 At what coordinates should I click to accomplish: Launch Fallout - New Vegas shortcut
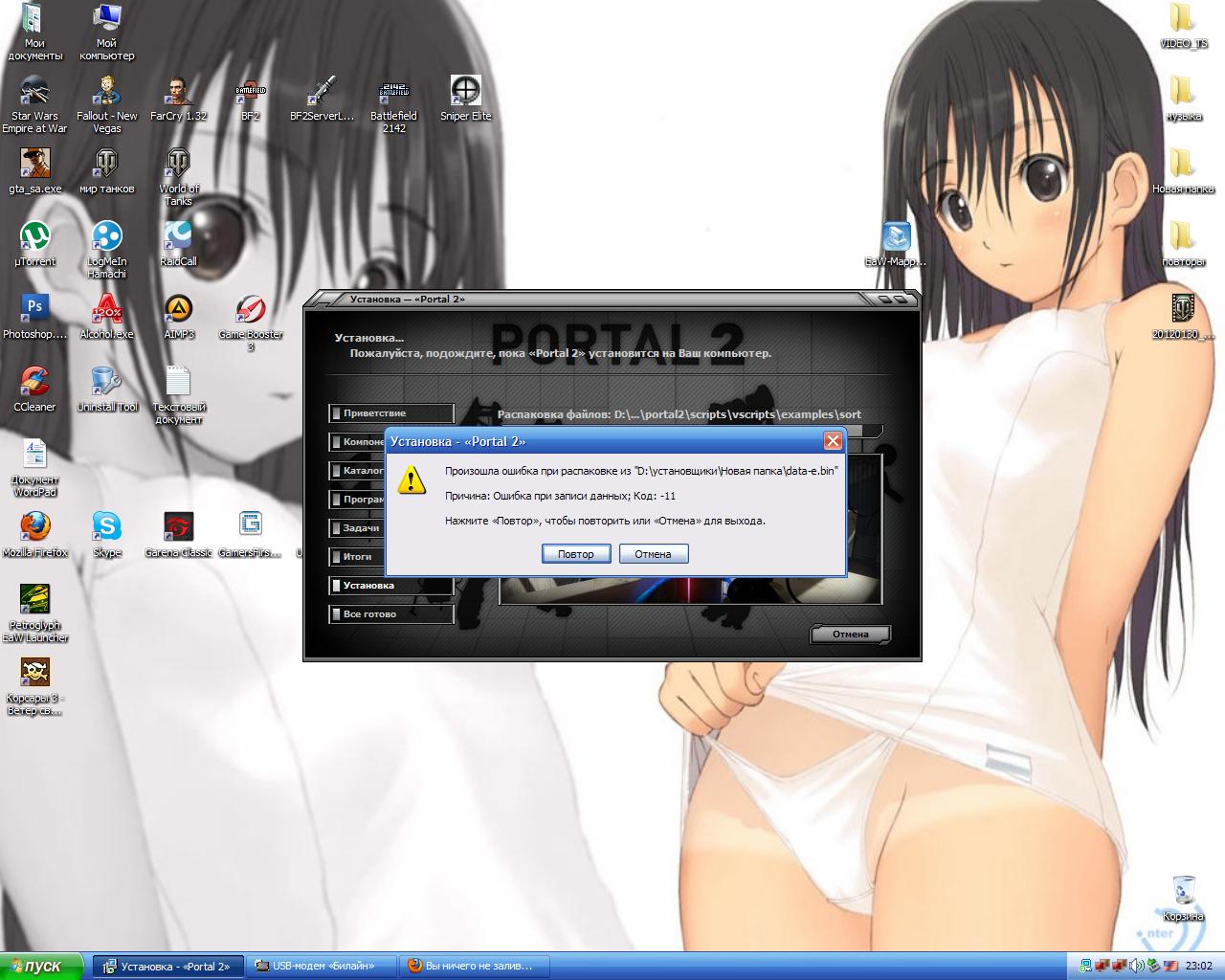pos(106,104)
